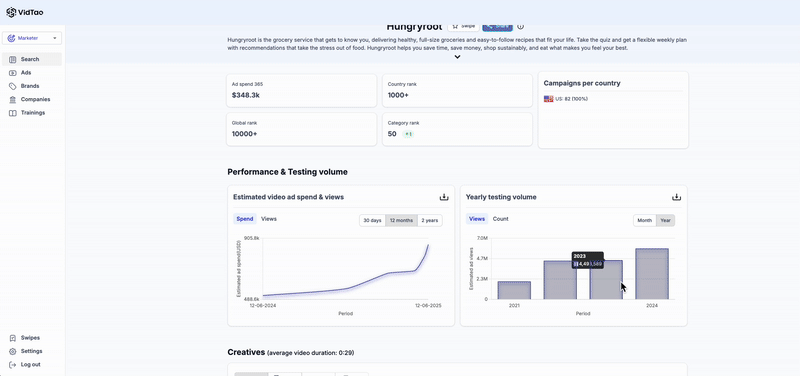This screenshot has width=800, height=376.
Task: Click the Swipe button near title
Action: click(463, 26)
